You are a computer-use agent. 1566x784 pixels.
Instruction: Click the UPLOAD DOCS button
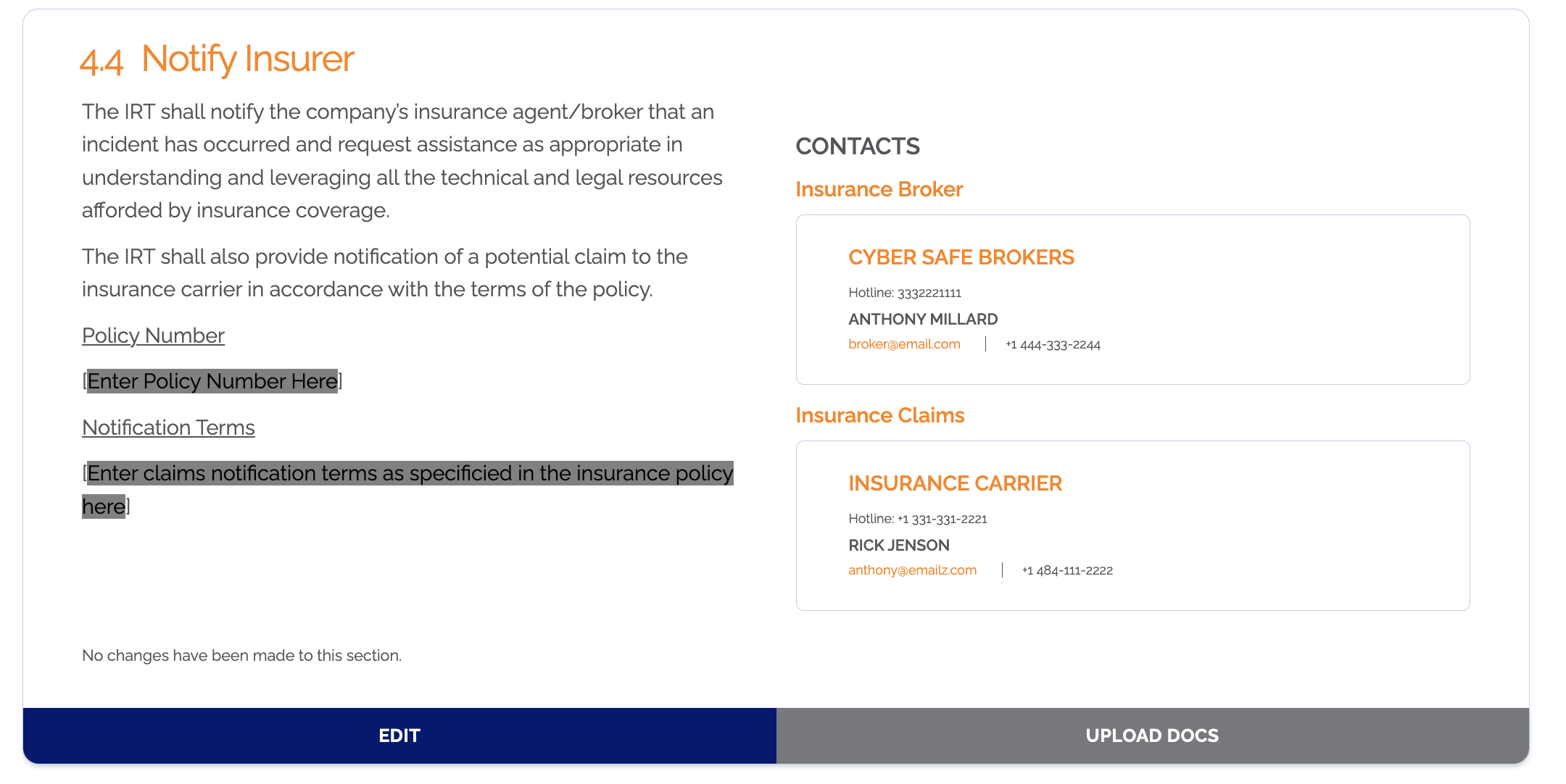pos(1153,735)
